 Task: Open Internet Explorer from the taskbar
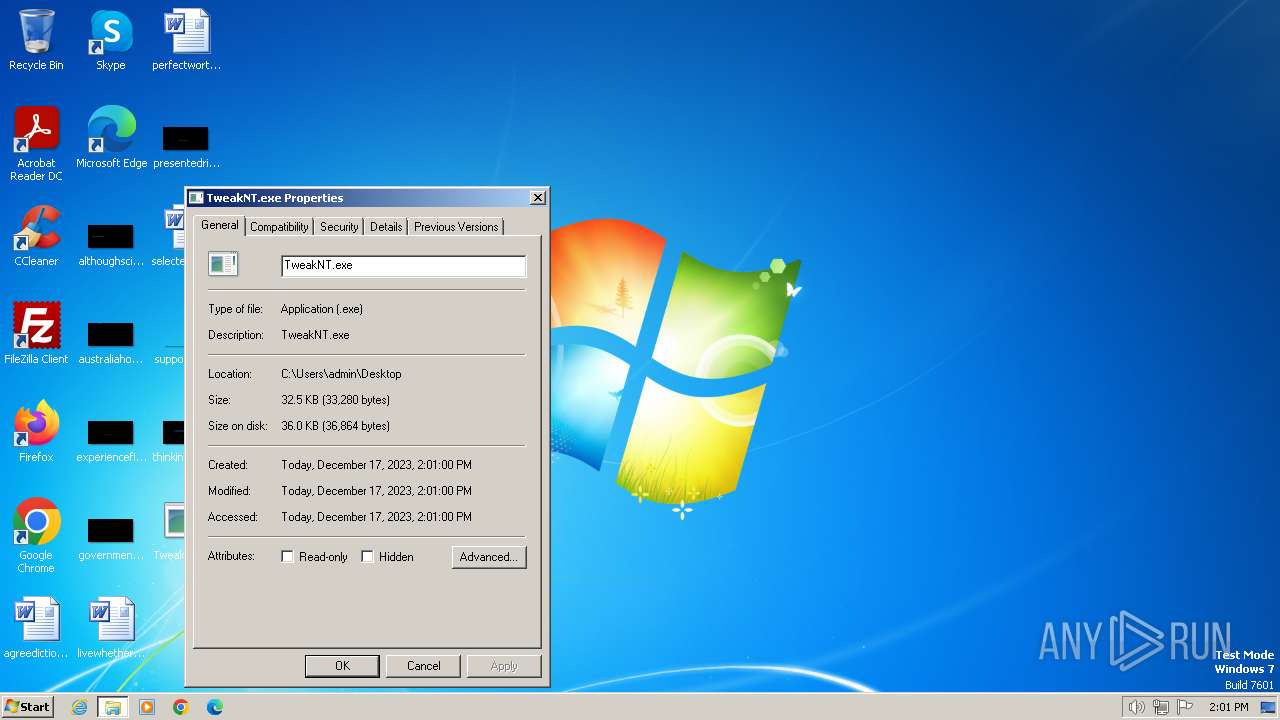[x=79, y=707]
